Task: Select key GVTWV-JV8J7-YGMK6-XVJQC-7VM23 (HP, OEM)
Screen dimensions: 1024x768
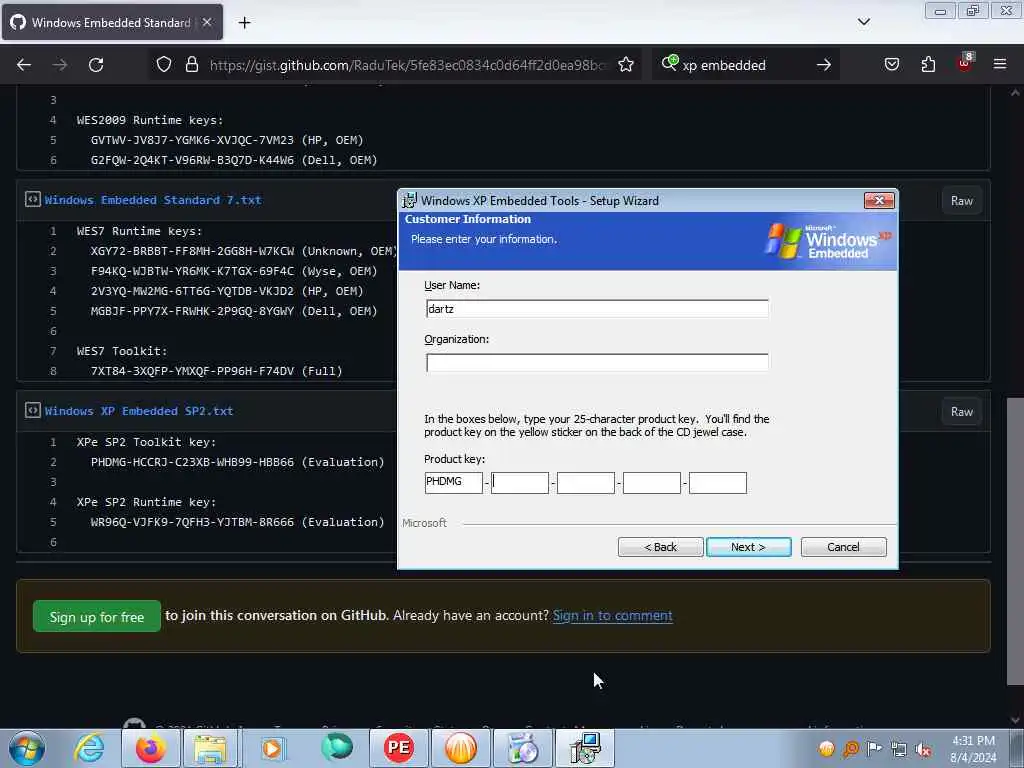Action: [x=227, y=140]
